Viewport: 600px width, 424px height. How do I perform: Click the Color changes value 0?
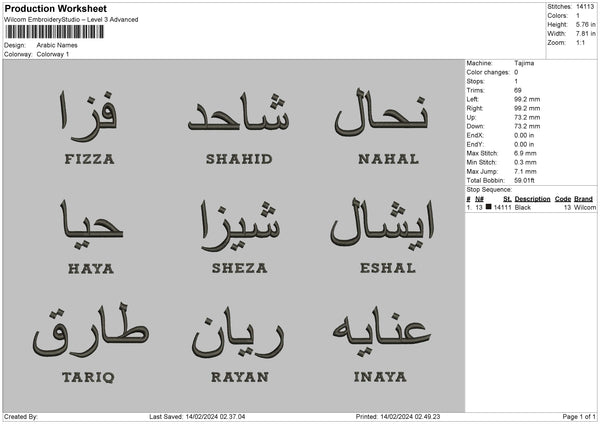tap(516, 72)
